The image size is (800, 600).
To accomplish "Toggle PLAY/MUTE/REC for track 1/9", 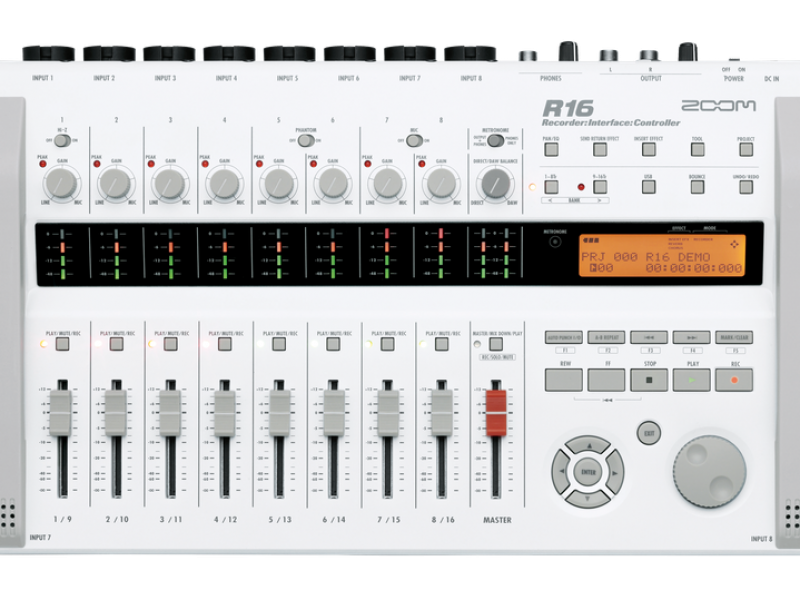I will 62,344.
